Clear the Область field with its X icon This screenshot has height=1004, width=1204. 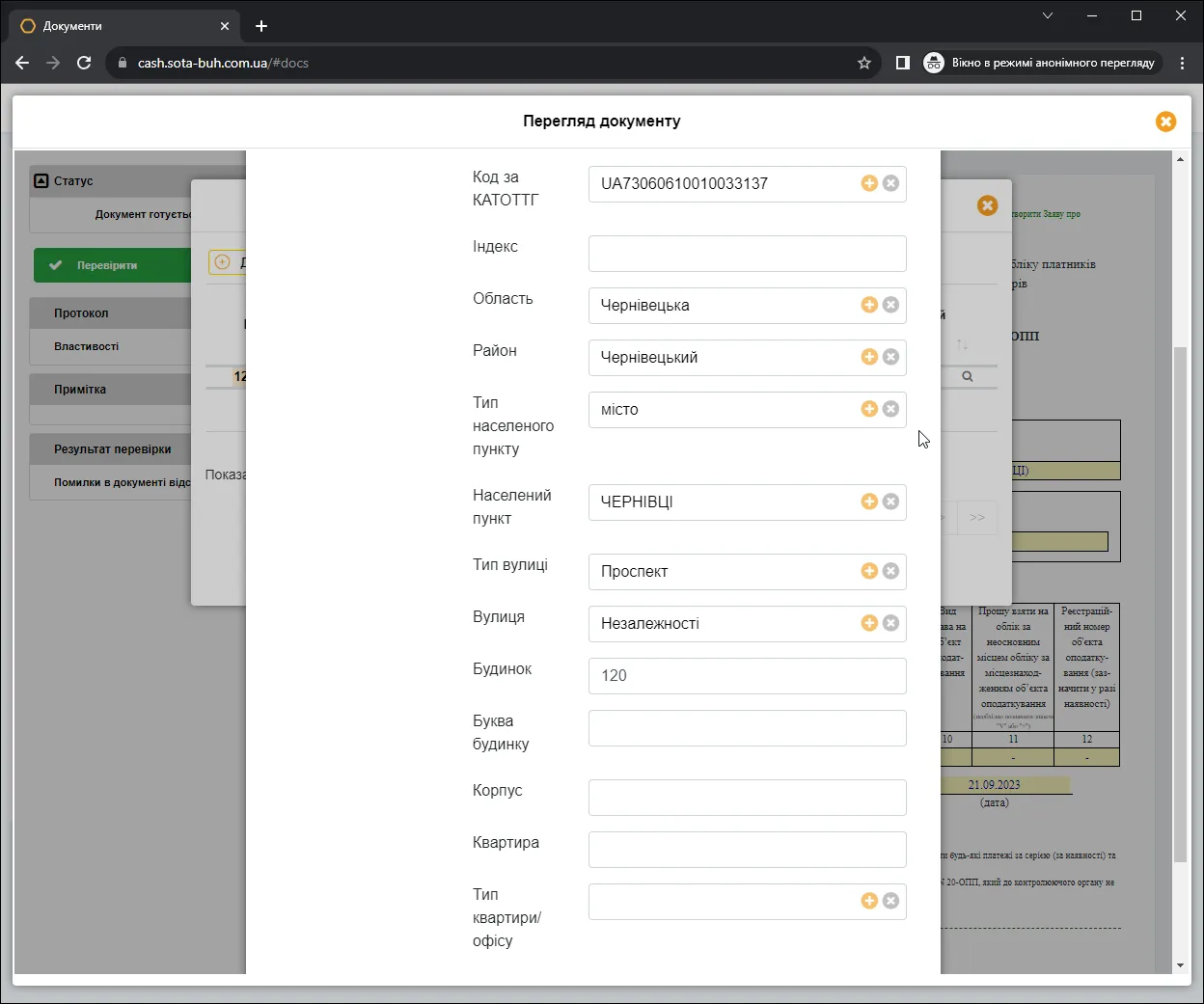[890, 305]
